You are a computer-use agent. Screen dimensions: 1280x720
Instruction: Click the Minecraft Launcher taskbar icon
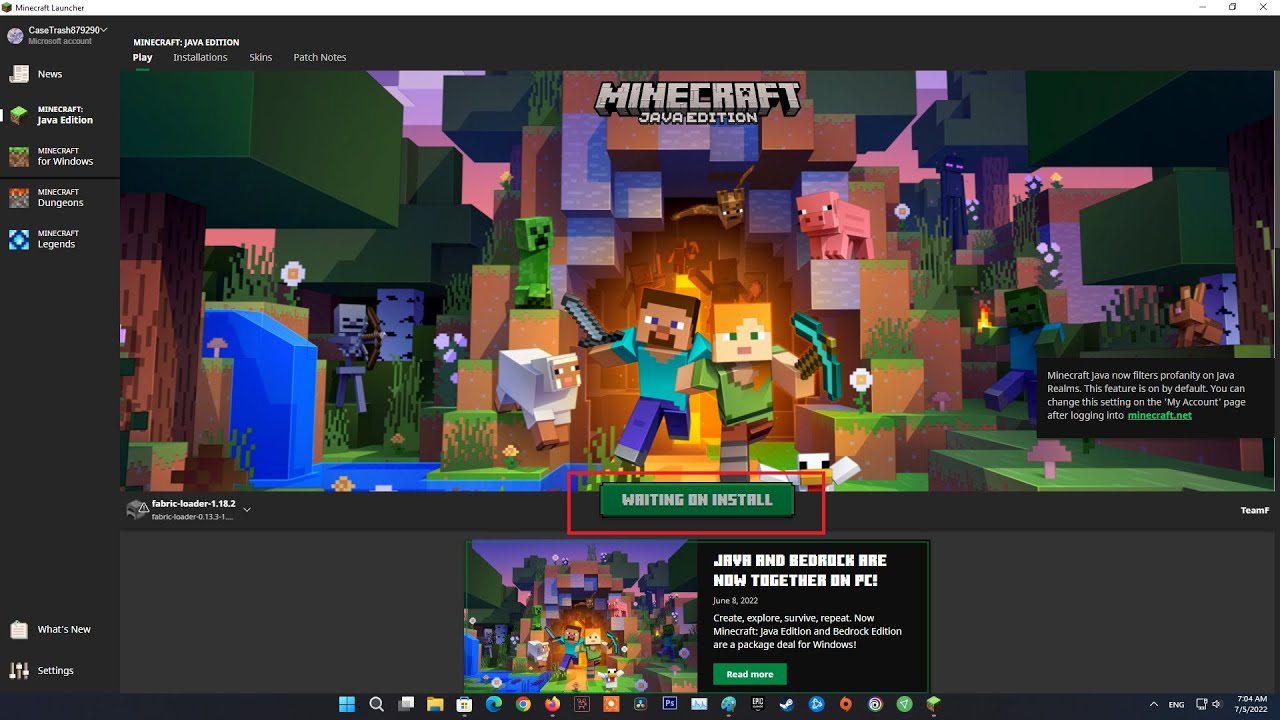pyautogui.click(x=933, y=704)
